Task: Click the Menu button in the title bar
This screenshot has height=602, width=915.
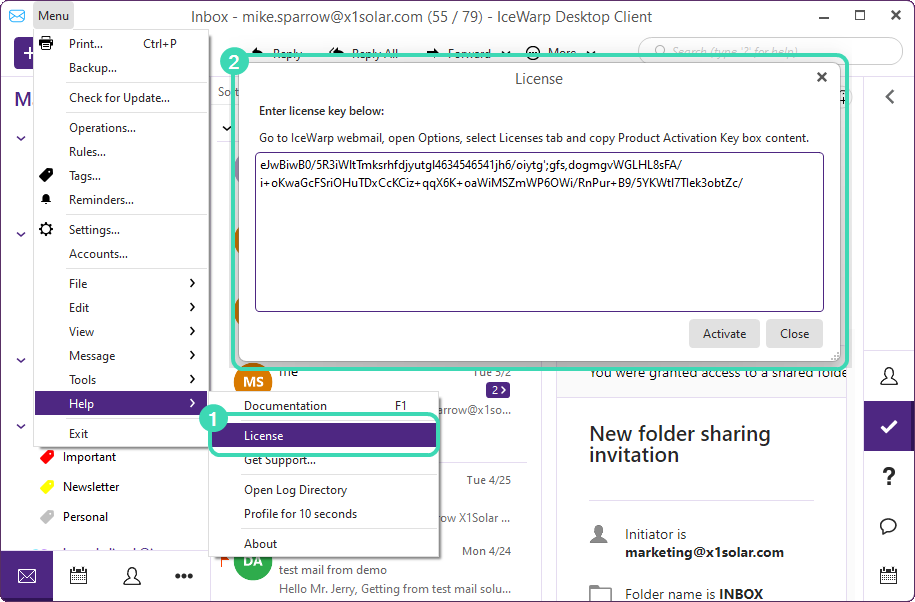Action: click(54, 16)
